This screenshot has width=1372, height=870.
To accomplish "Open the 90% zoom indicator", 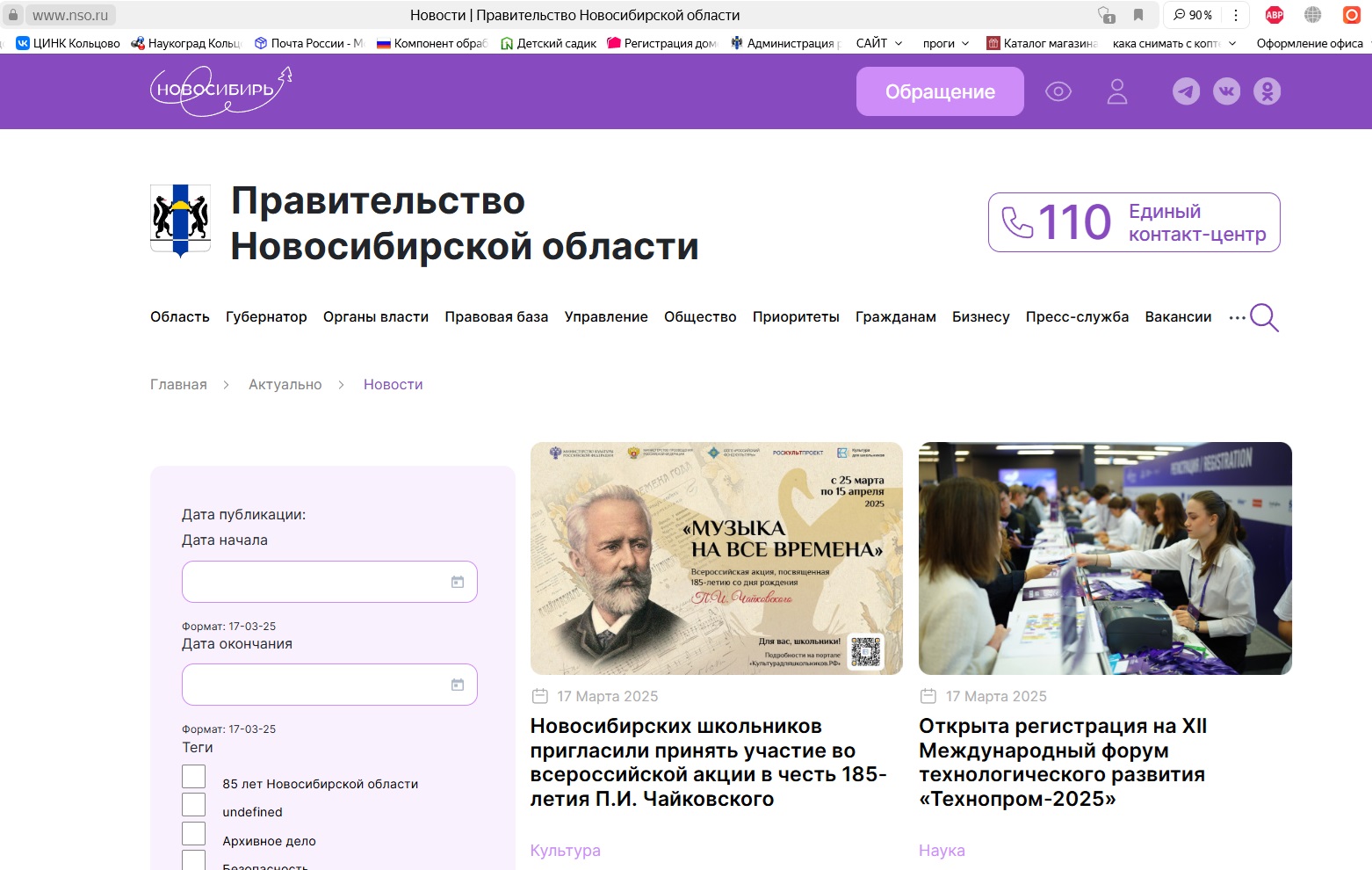I will (1193, 15).
